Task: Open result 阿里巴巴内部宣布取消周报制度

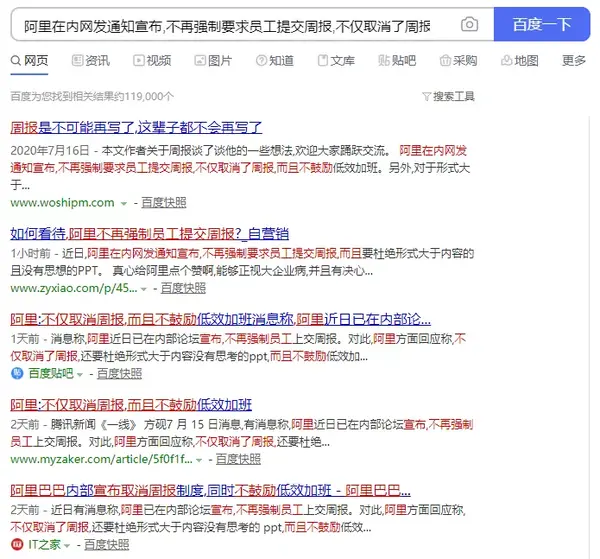Action: [x=210, y=491]
